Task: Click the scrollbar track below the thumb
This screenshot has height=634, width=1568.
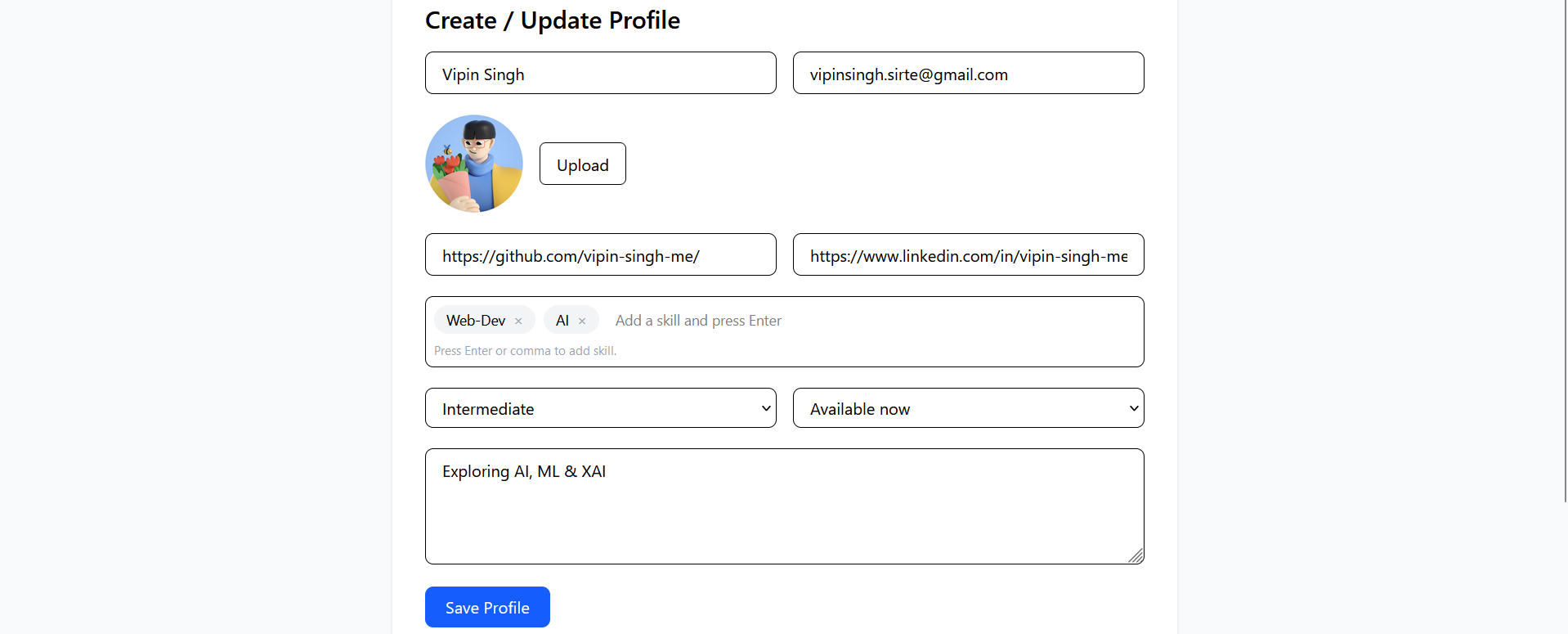Action: [x=1566, y=573]
